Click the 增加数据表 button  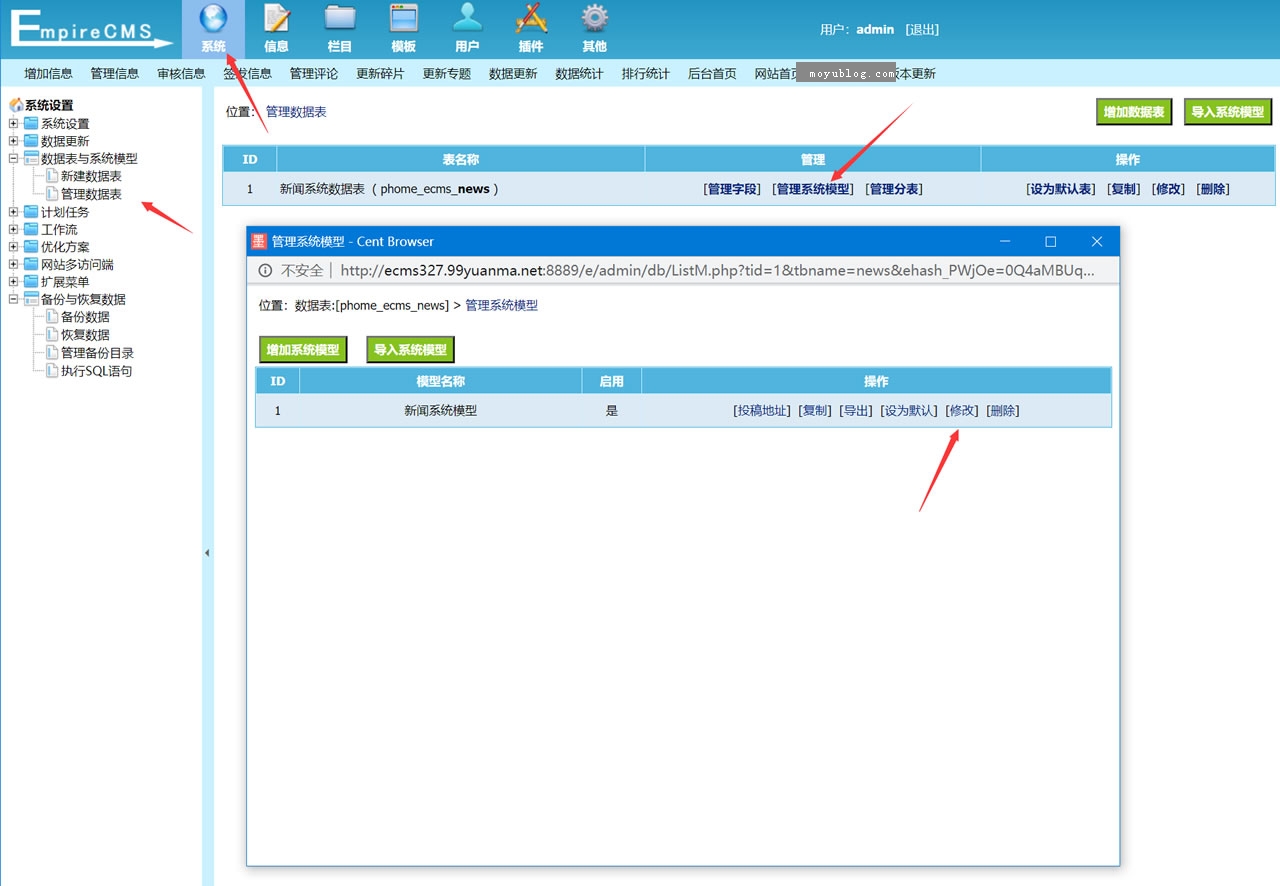pyautogui.click(x=1134, y=111)
